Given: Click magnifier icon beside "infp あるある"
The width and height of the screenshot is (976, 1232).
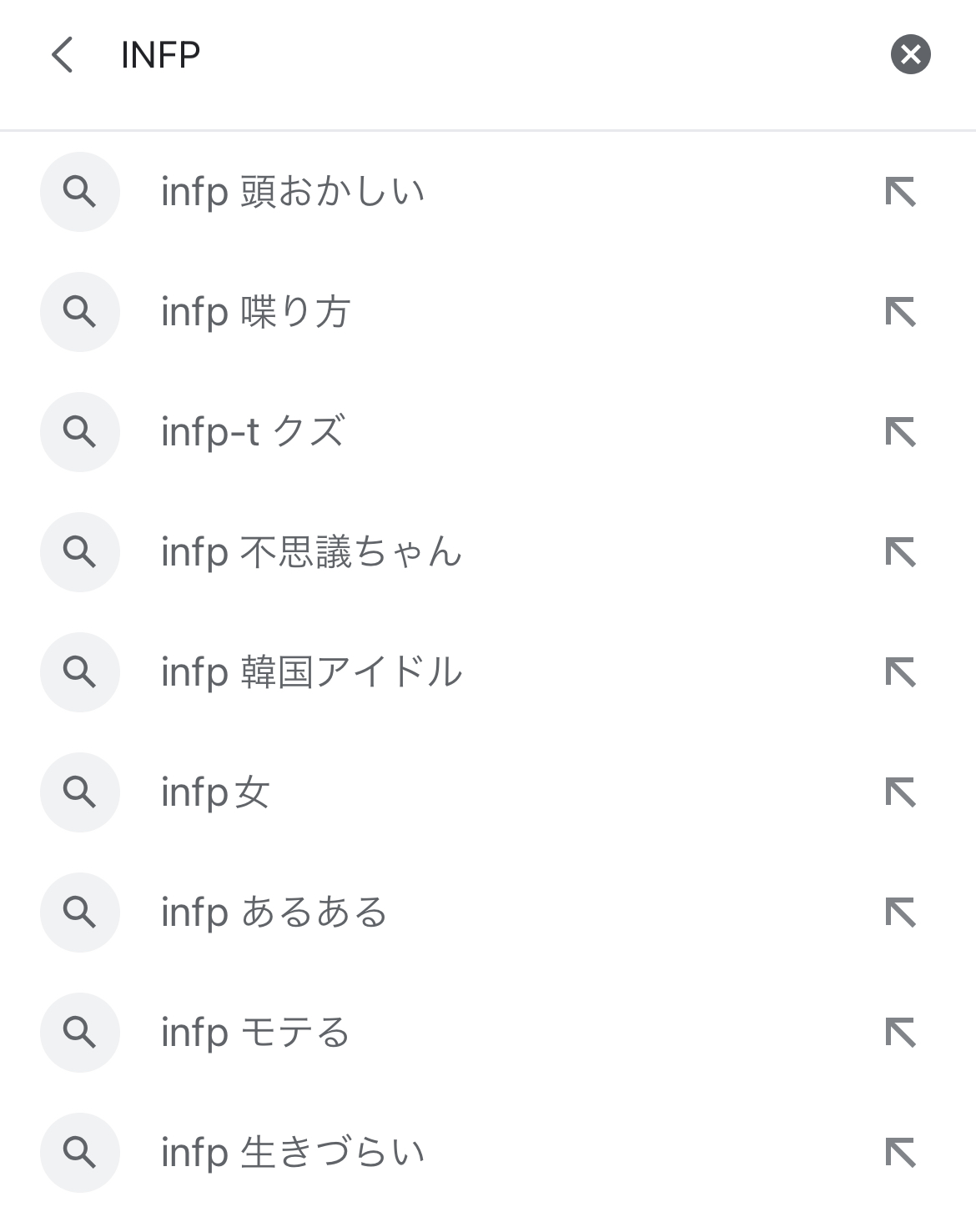Looking at the screenshot, I should (x=80, y=913).
